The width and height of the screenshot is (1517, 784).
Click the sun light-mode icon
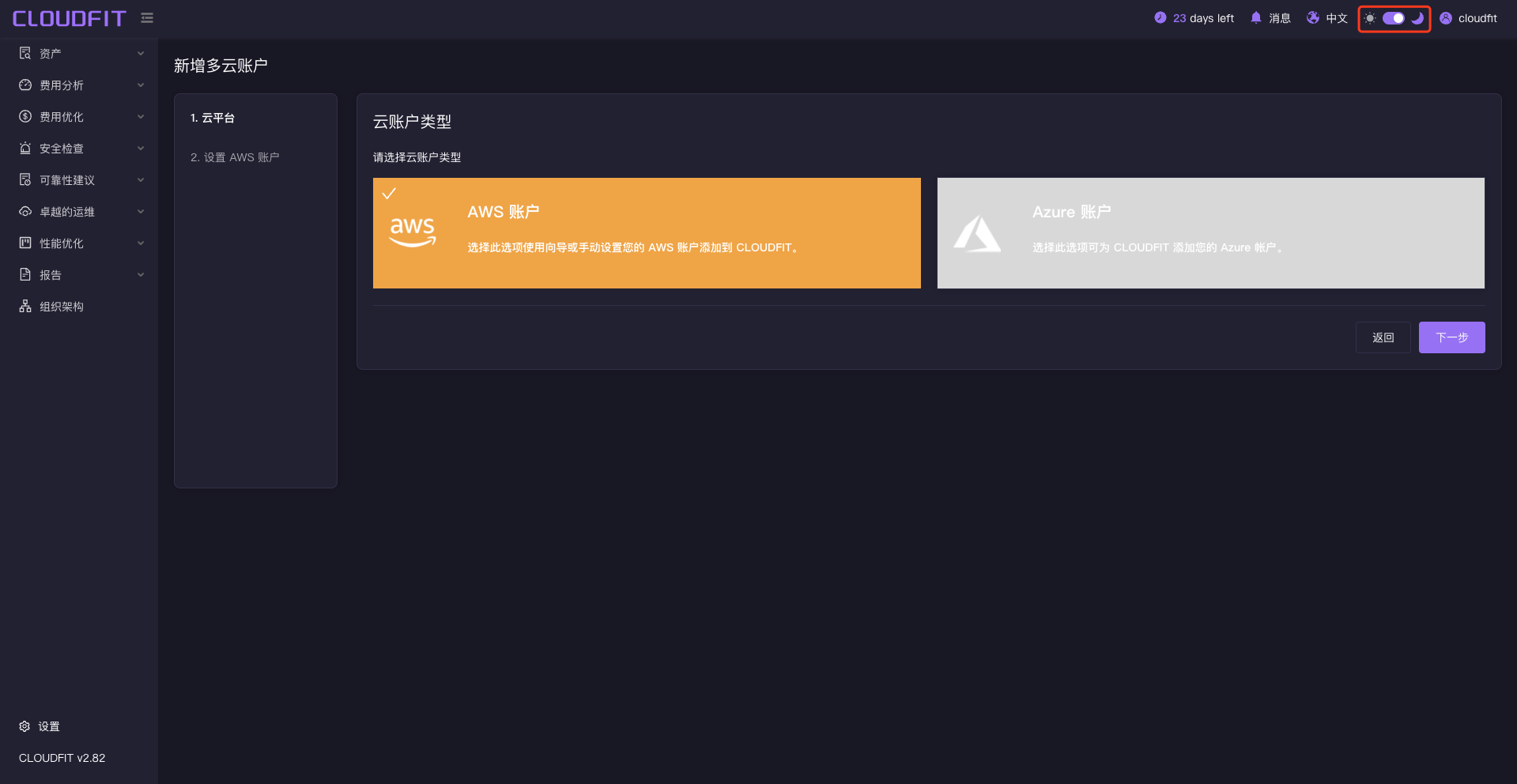coord(1370,18)
